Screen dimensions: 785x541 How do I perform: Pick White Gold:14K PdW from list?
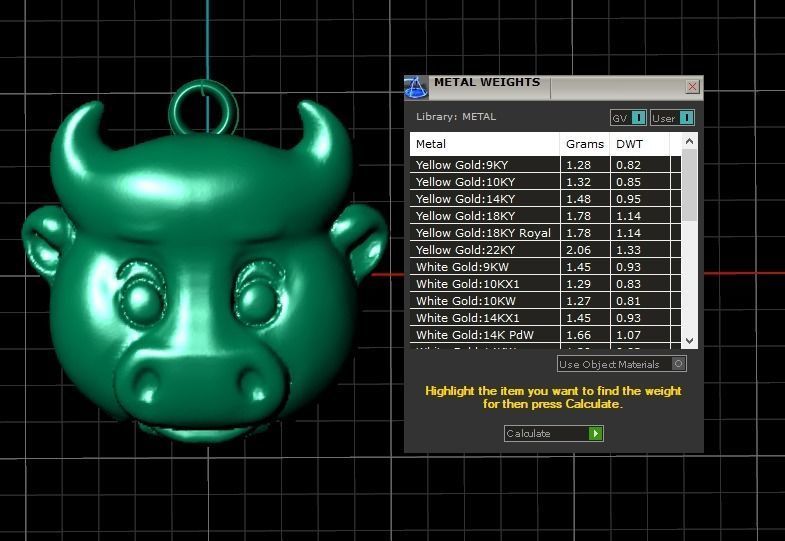[x=484, y=335]
